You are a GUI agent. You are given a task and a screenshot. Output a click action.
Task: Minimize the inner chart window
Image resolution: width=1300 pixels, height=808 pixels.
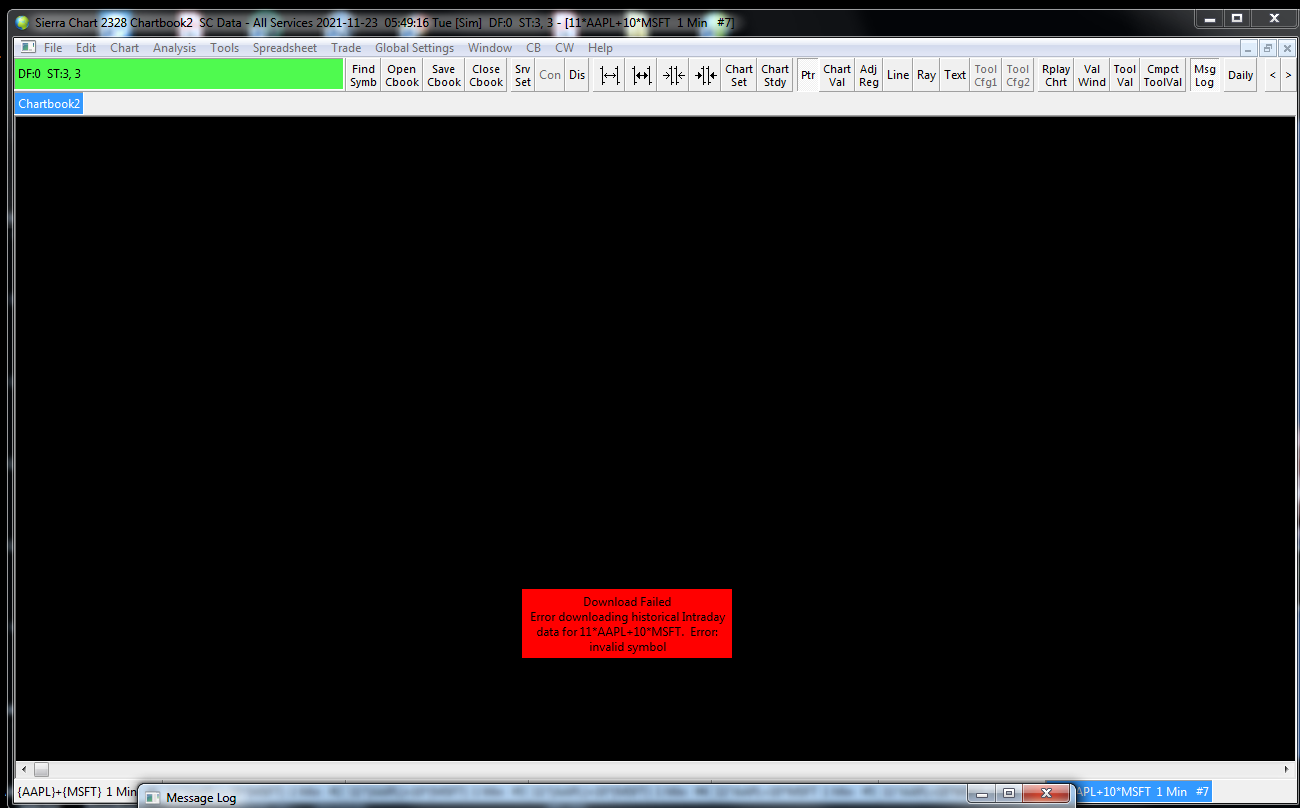1249,48
